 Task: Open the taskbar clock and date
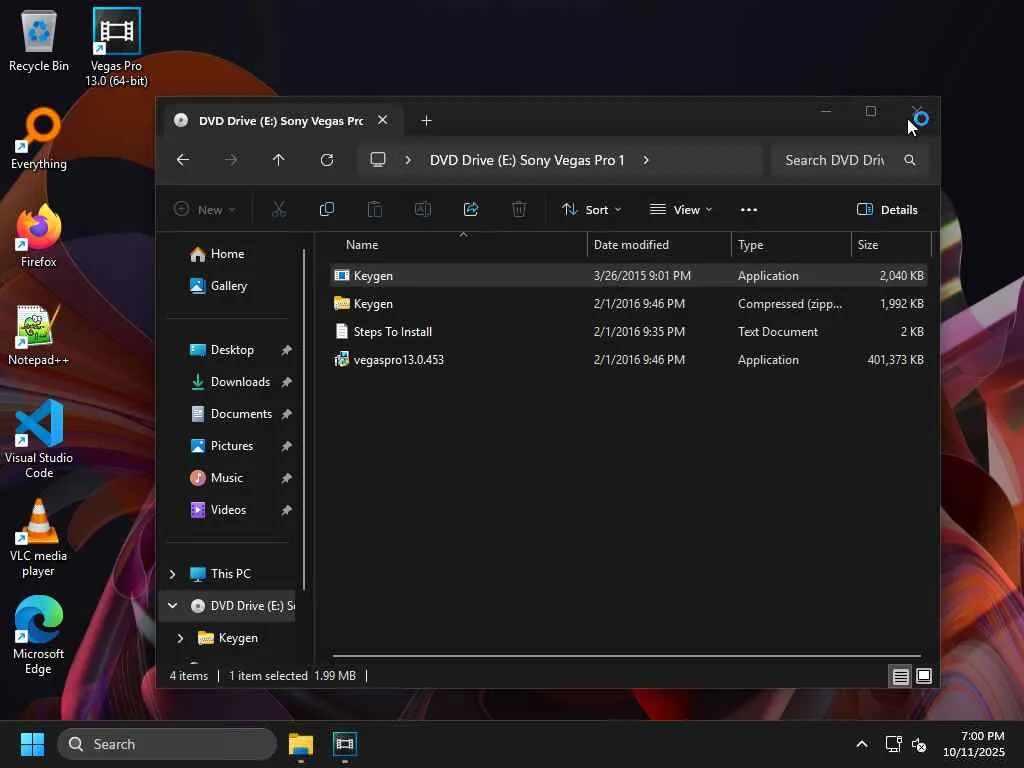click(x=974, y=744)
